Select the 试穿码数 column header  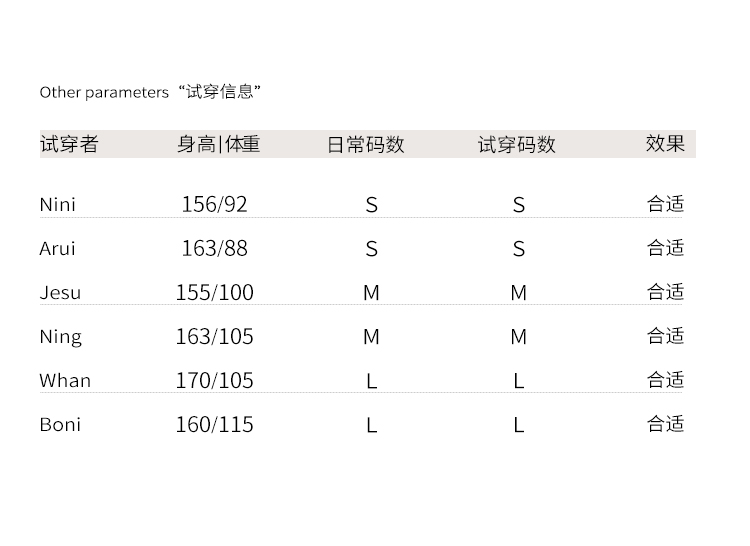516,145
